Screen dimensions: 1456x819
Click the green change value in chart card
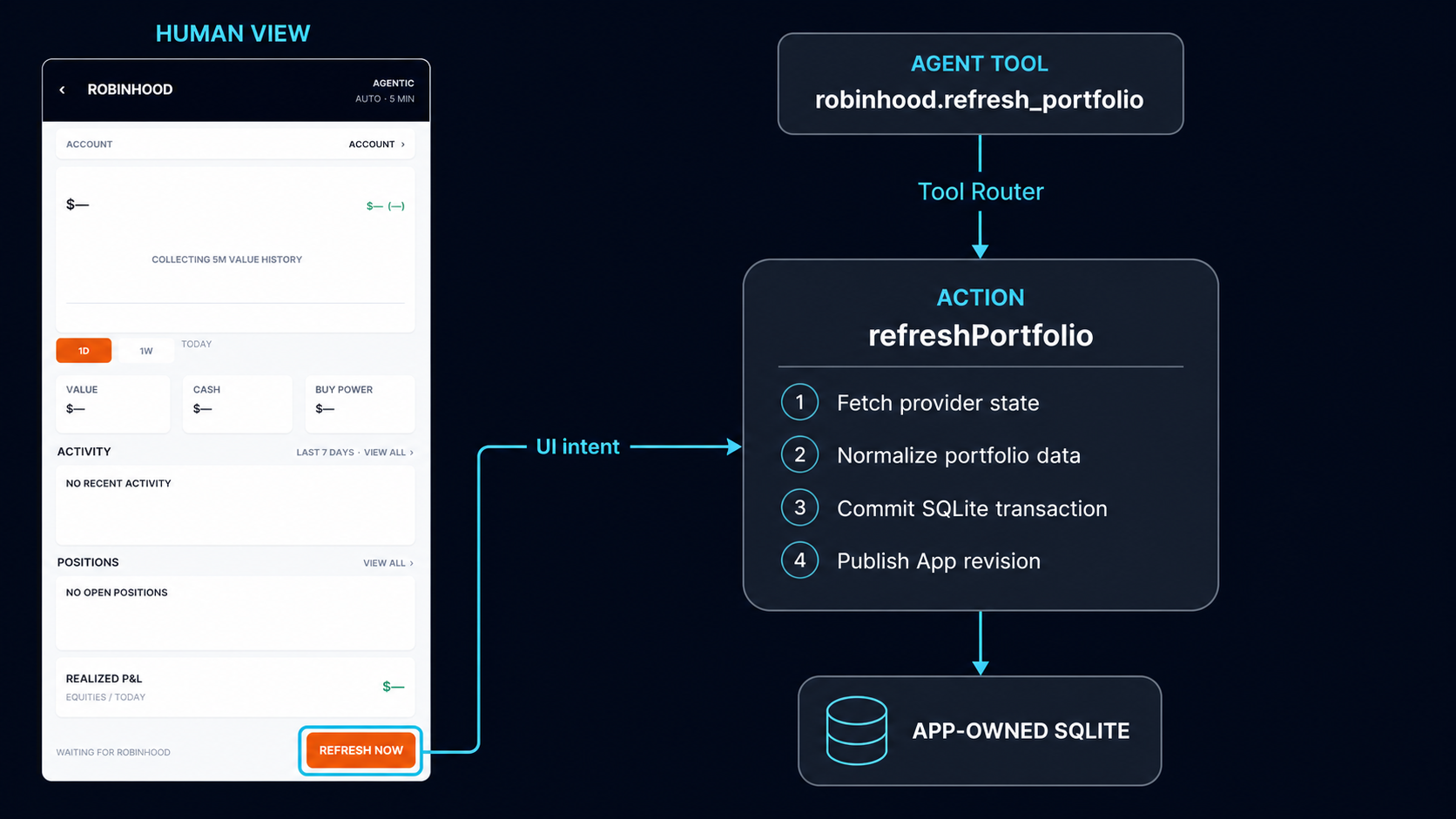point(385,206)
